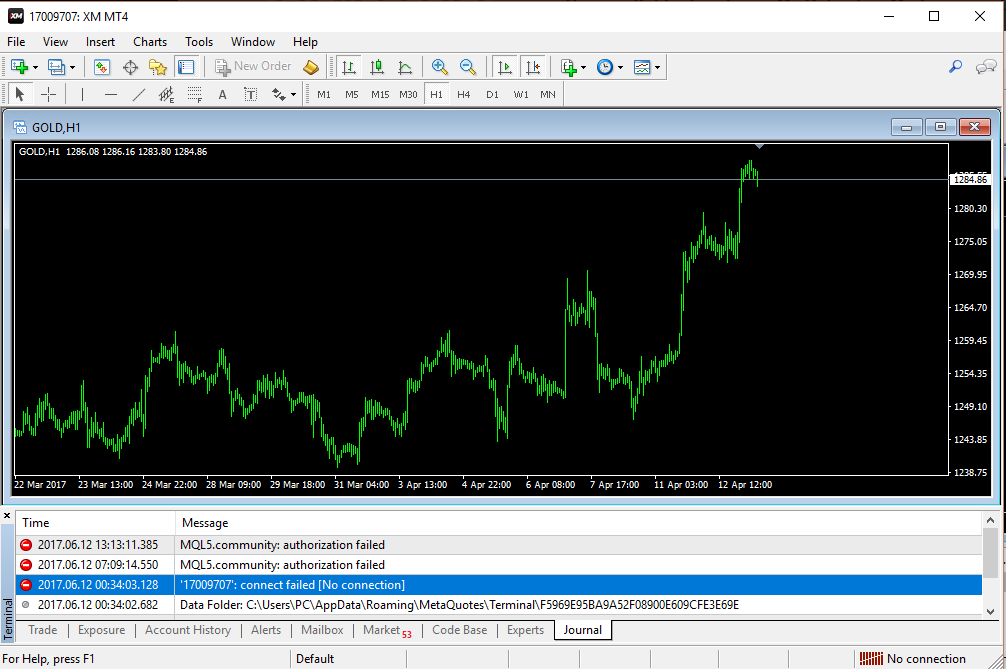Open the Navigator star-folder icon
Viewport: 1006px width, 669px height.
pos(158,67)
